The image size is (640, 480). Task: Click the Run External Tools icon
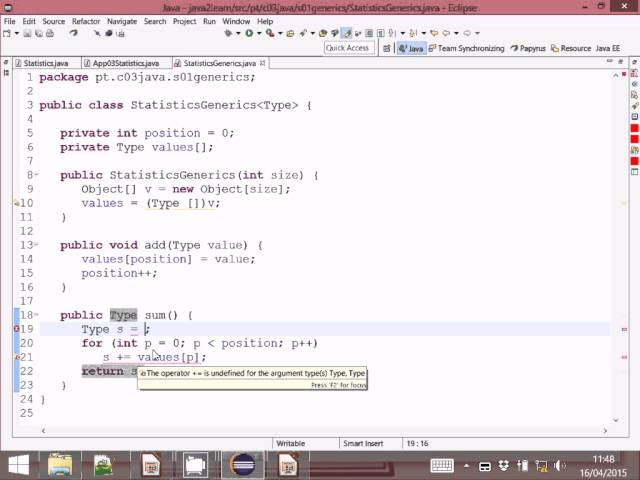pyautogui.click(x=270, y=33)
